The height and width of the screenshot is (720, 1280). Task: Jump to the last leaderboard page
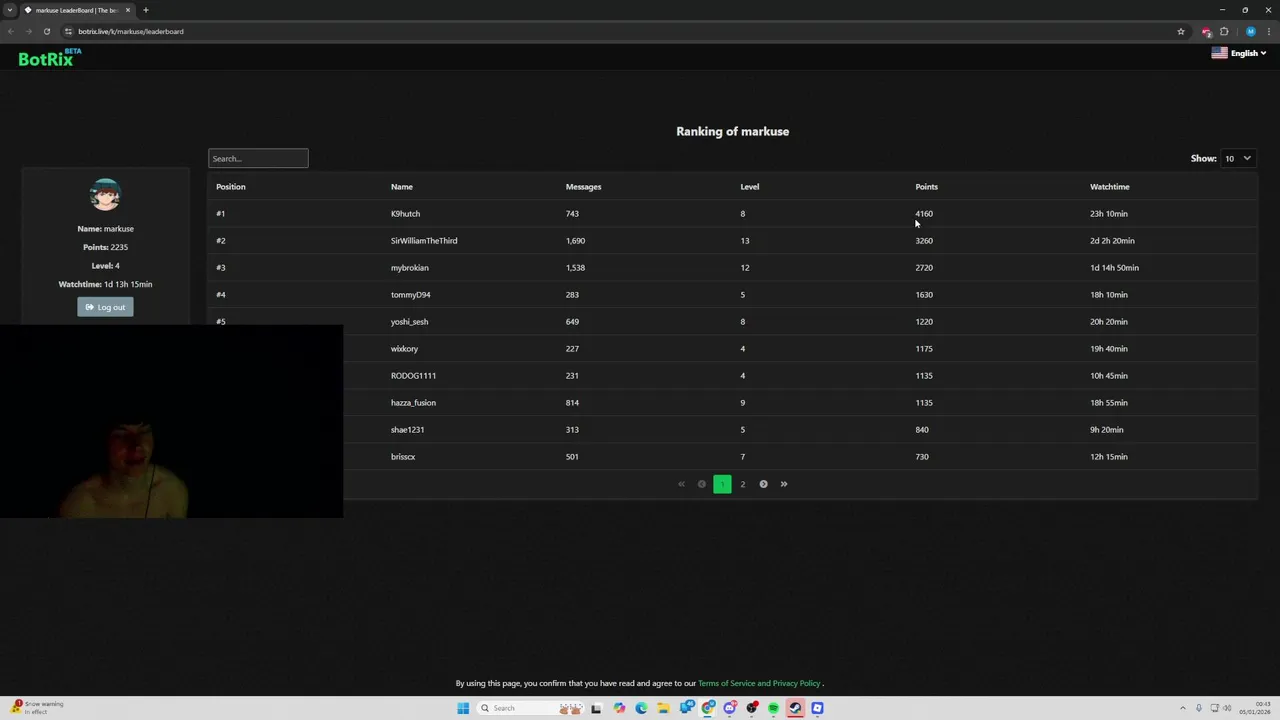(784, 484)
